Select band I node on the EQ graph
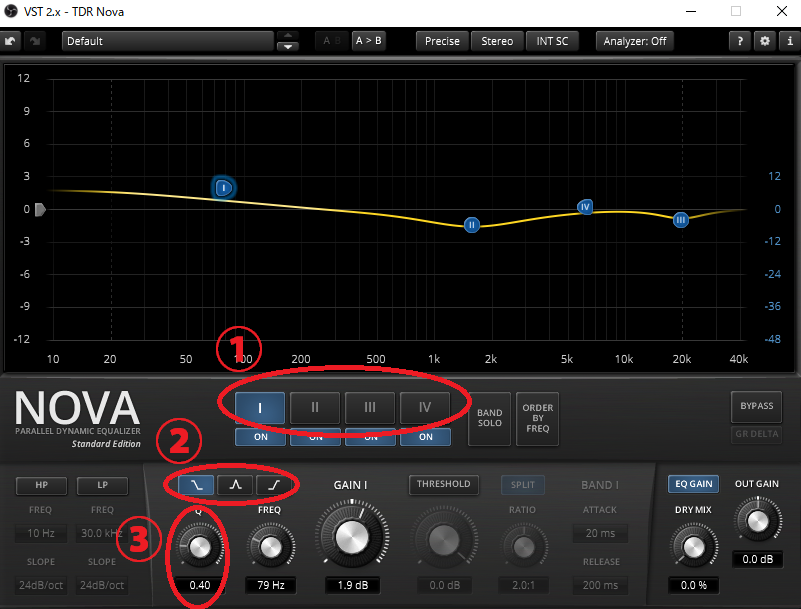The width and height of the screenshot is (801, 609). (223, 188)
